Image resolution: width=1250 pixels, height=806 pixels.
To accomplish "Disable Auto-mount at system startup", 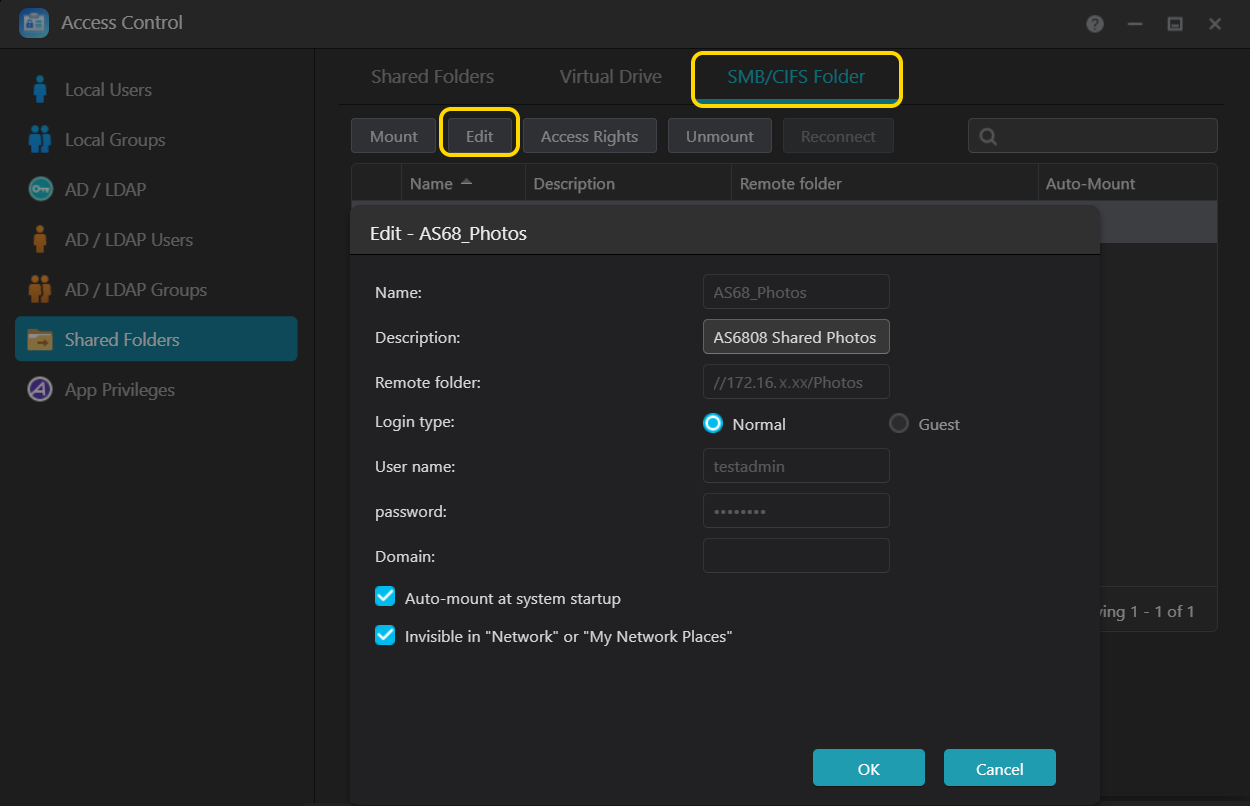I will coord(385,597).
